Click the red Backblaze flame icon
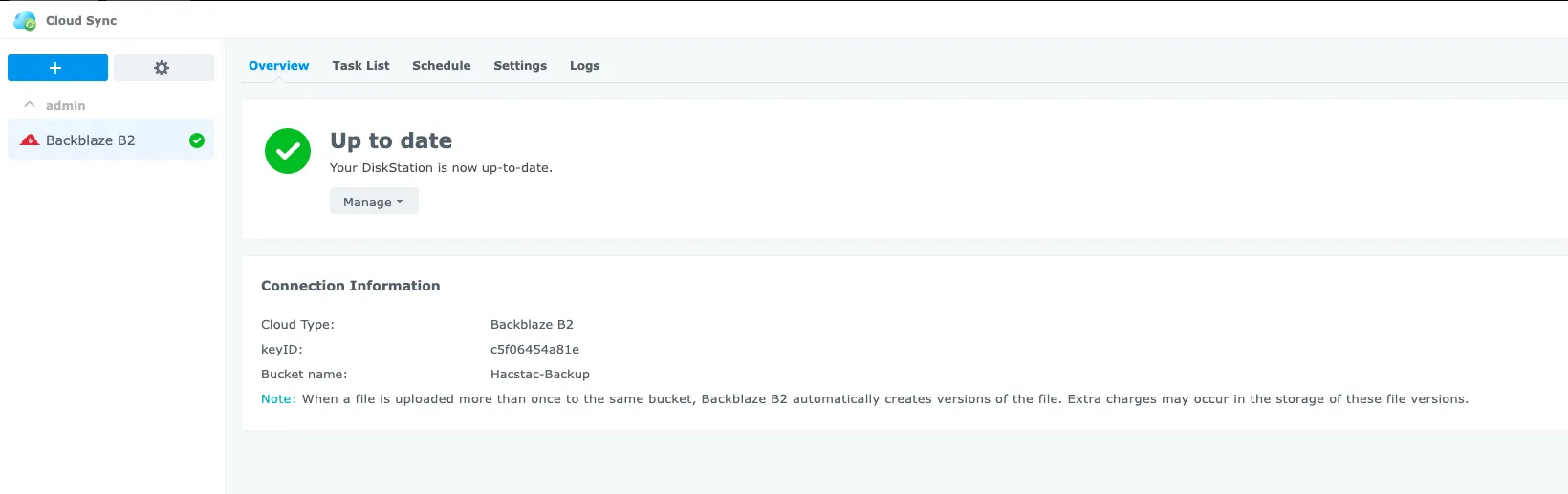Screen dimensions: 1568x494 30,140
